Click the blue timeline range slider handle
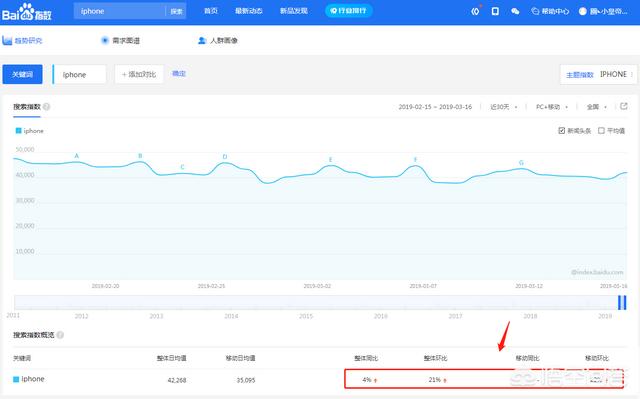The image size is (640, 399). 622,303
